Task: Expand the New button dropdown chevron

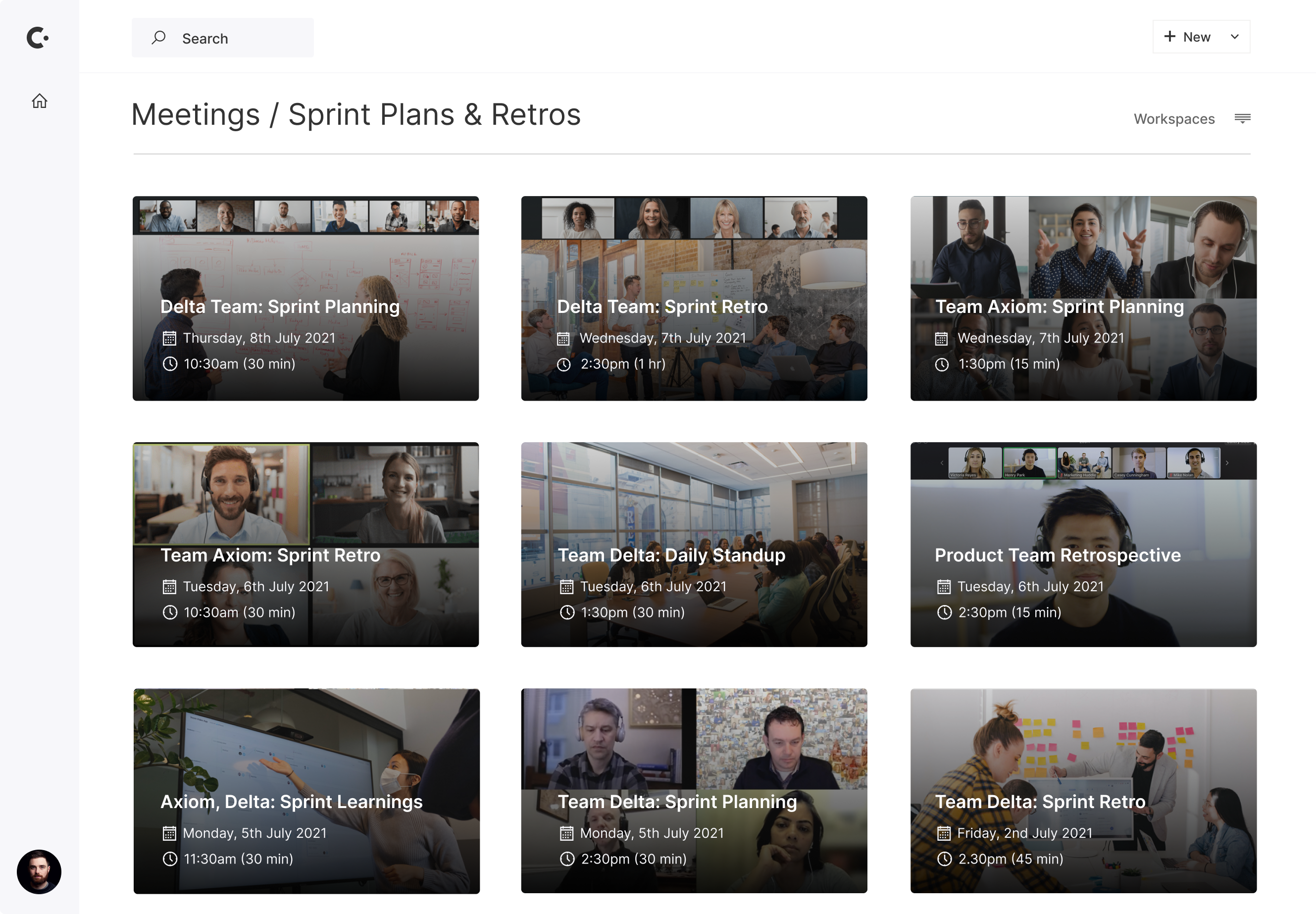Action: coord(1235,37)
